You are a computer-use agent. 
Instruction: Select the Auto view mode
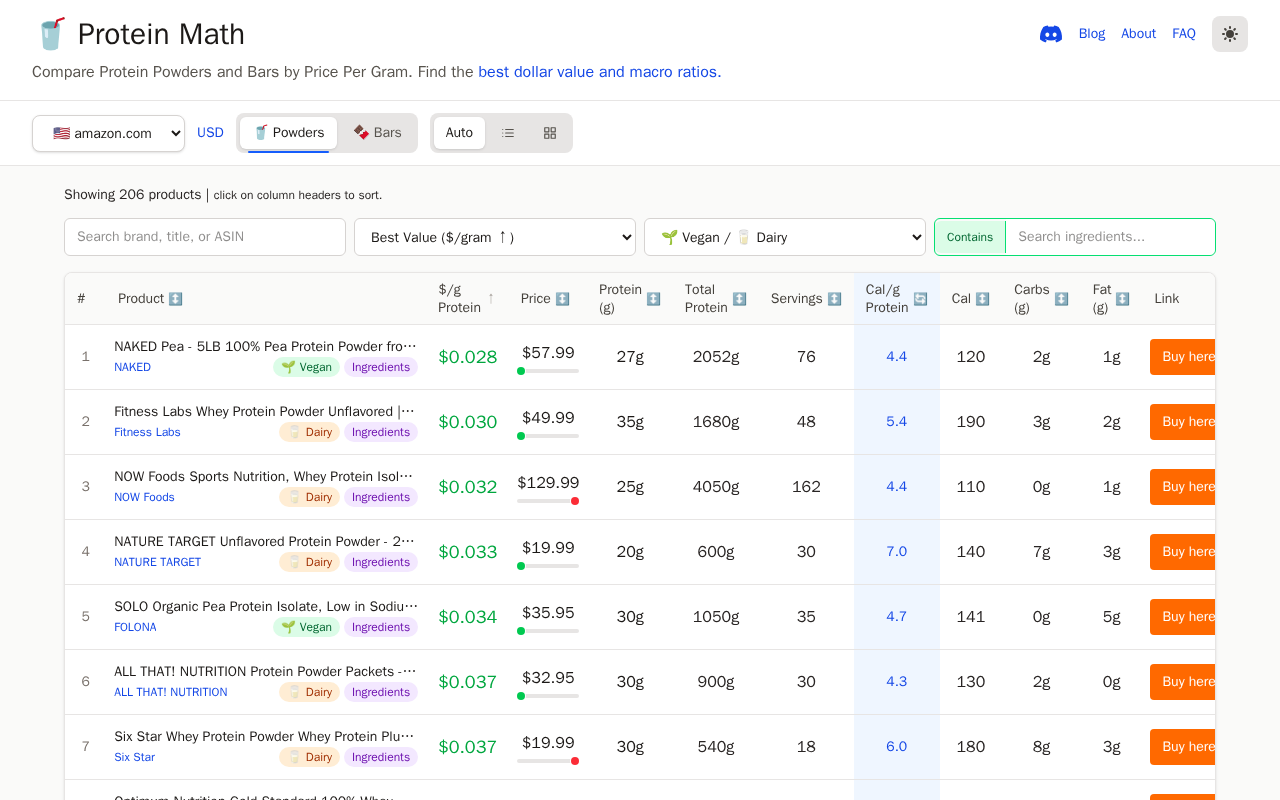coord(459,133)
